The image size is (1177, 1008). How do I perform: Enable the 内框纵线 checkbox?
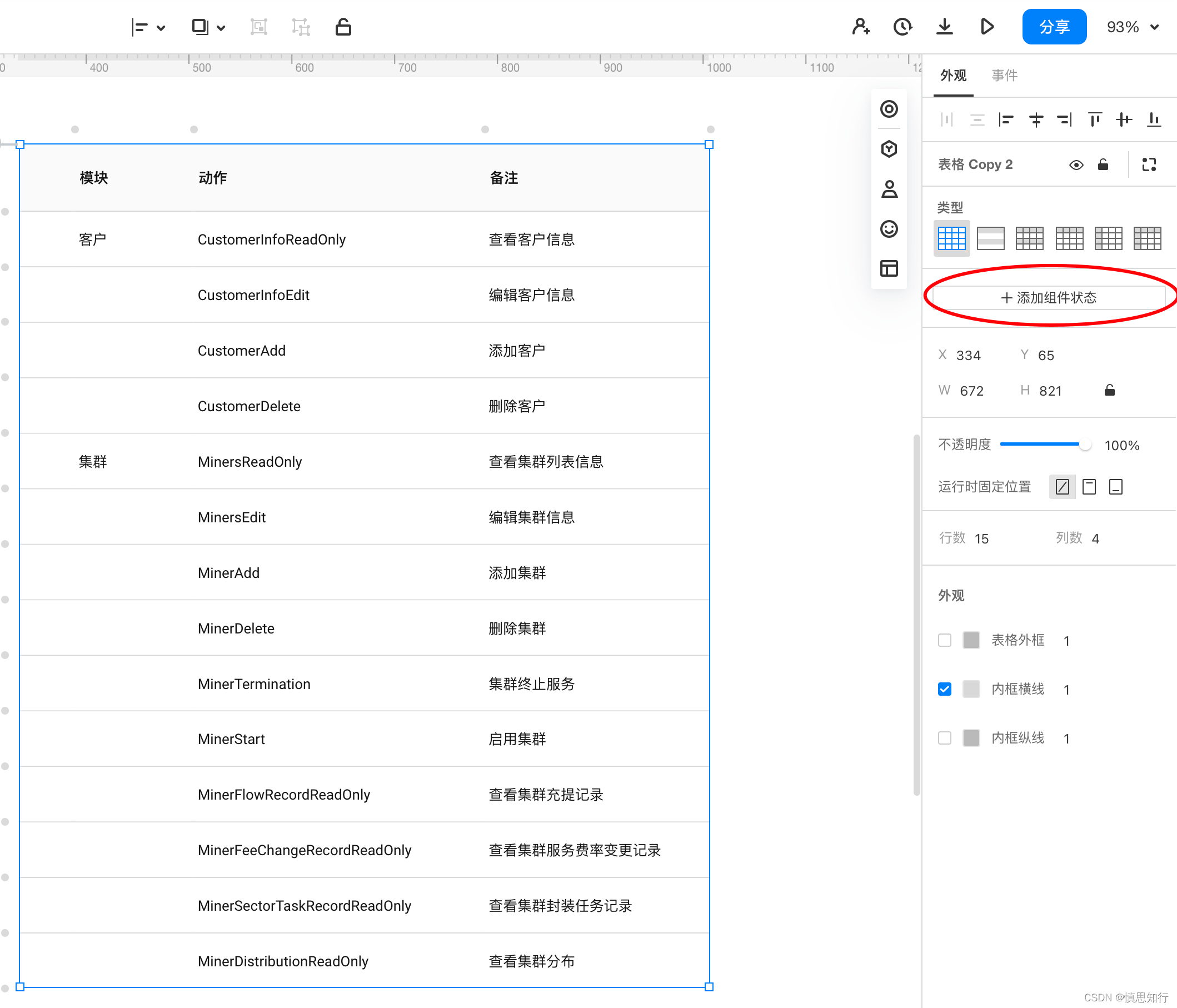(x=945, y=738)
